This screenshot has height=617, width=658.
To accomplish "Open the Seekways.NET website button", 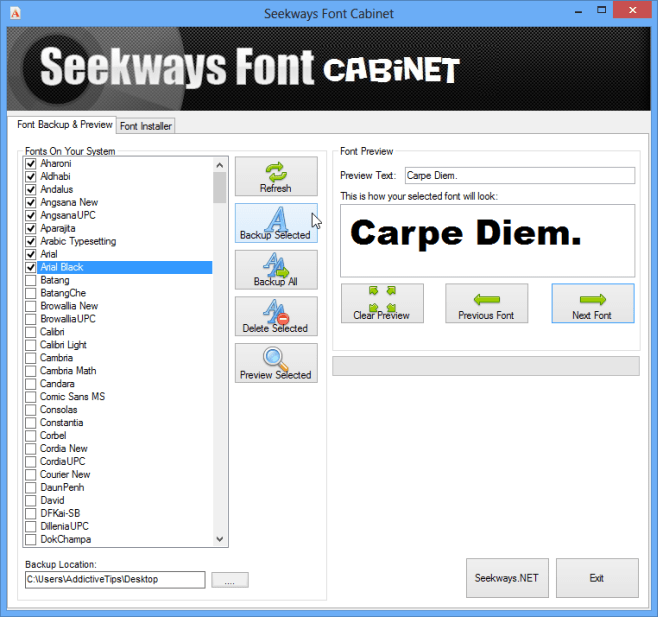I will (507, 578).
